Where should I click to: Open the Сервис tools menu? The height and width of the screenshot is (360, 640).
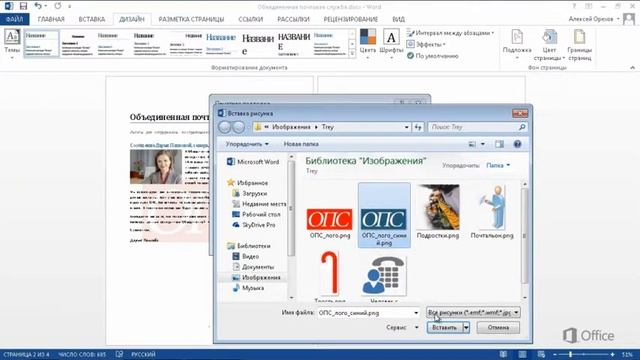pyautogui.click(x=402, y=327)
